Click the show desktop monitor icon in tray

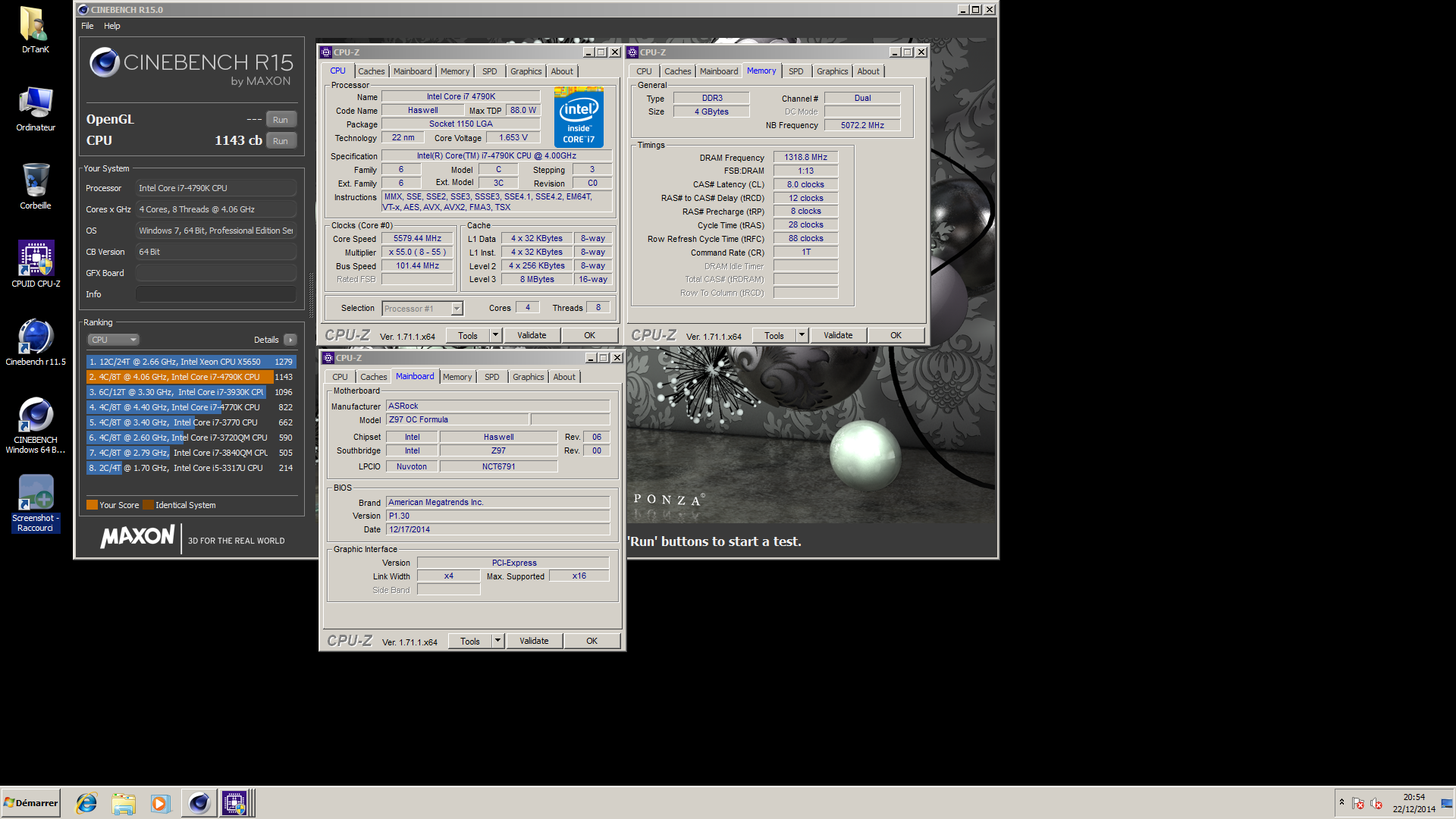(x=1447, y=803)
